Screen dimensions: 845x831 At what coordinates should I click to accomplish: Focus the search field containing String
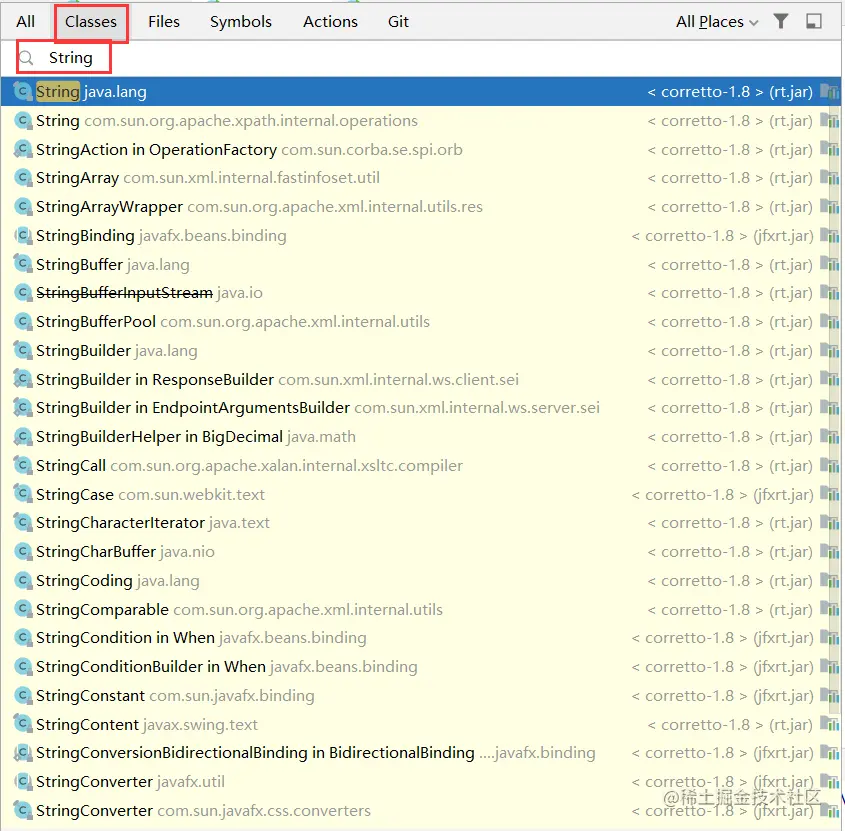pyautogui.click(x=420, y=58)
